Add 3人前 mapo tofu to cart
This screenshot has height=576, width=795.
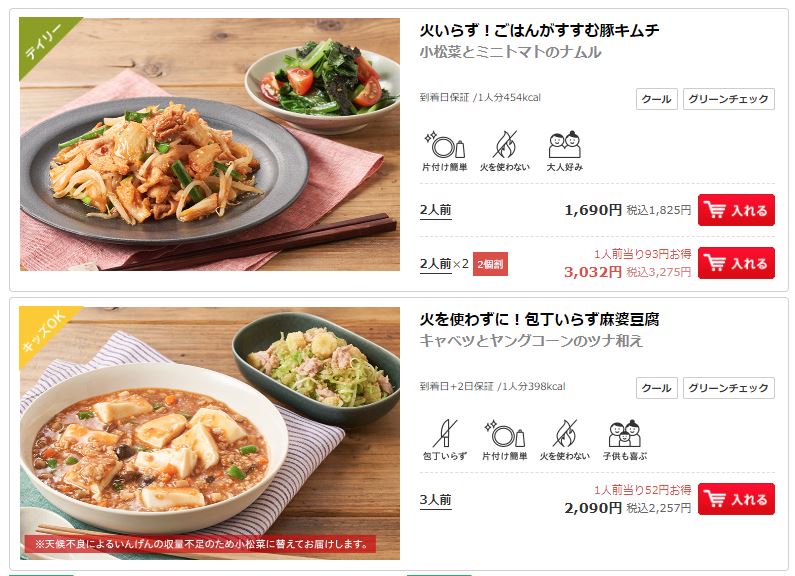(x=736, y=499)
